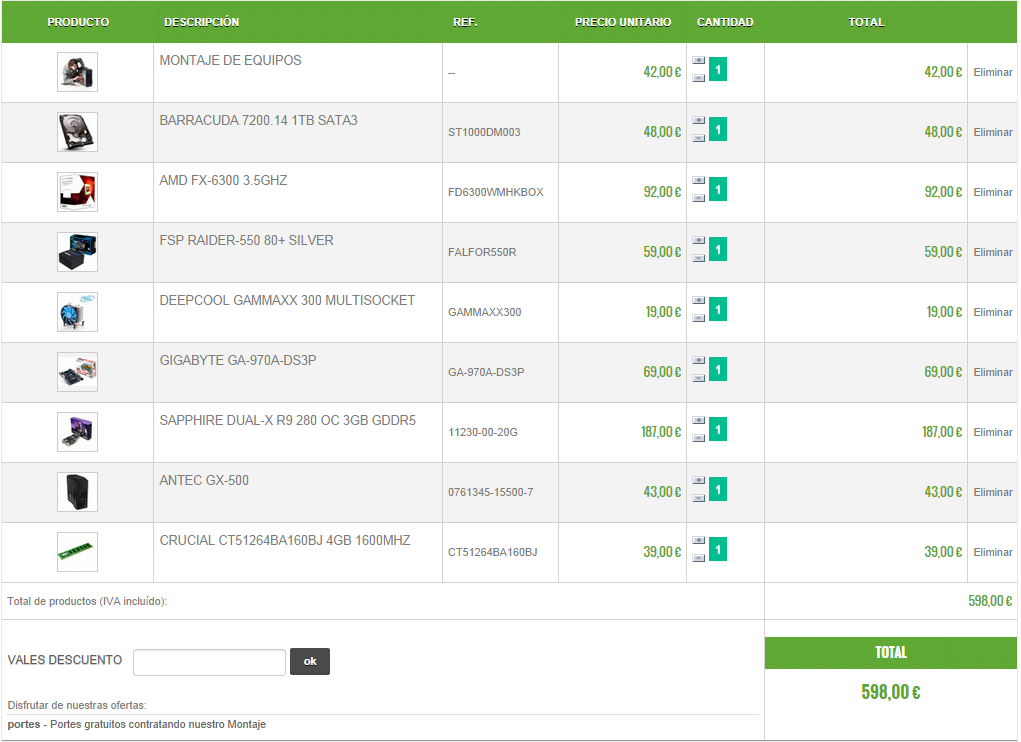The width and height of the screenshot is (1021, 742).
Task: Click the 187,00 € unit price
Action: [661, 432]
